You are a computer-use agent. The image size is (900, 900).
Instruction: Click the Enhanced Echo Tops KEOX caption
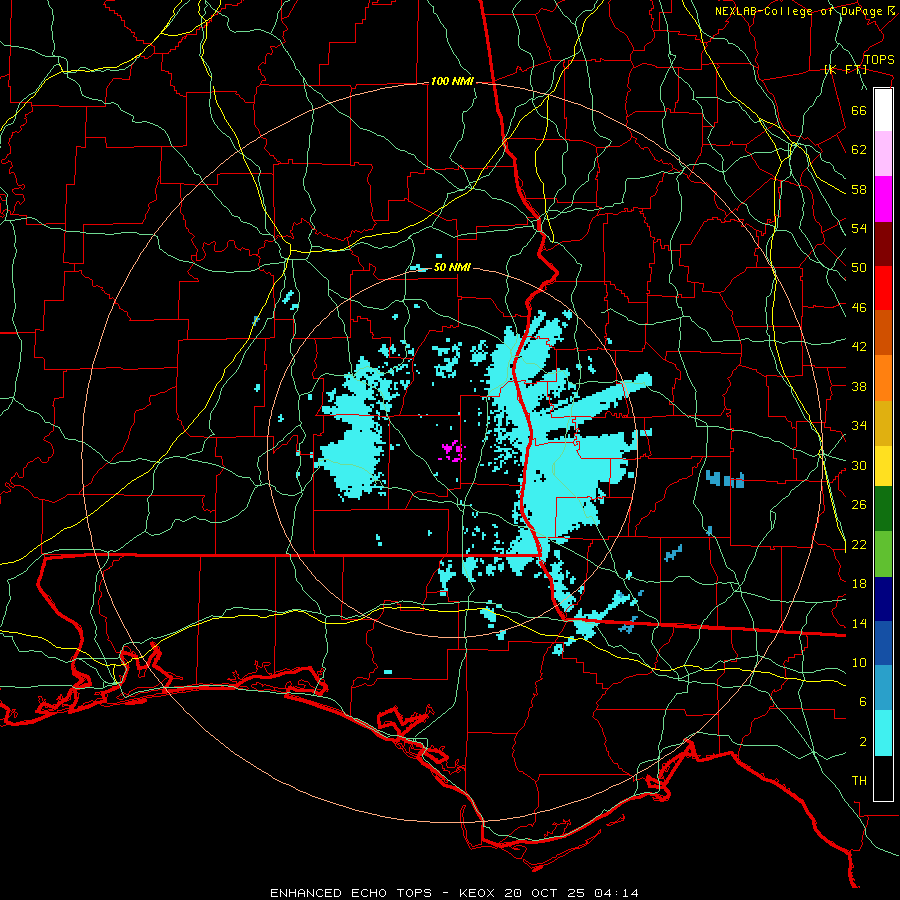click(x=454, y=893)
